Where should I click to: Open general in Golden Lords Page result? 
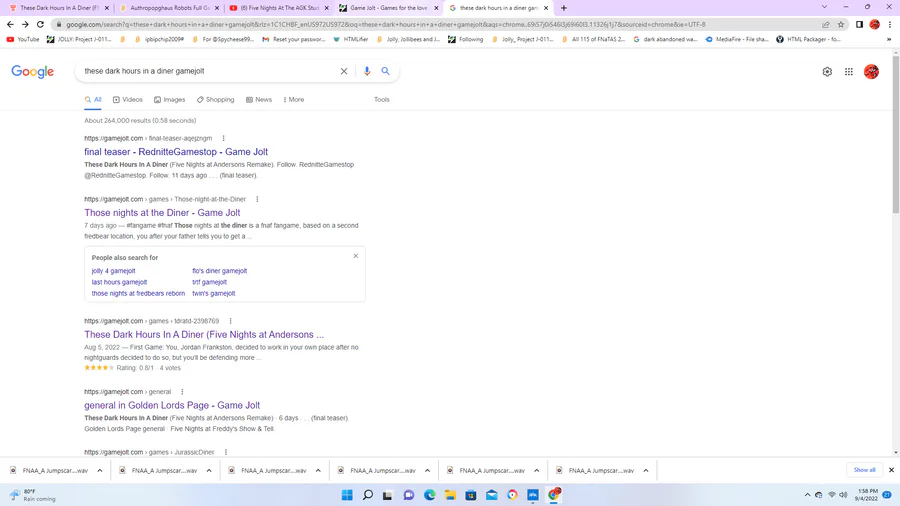coord(172,405)
